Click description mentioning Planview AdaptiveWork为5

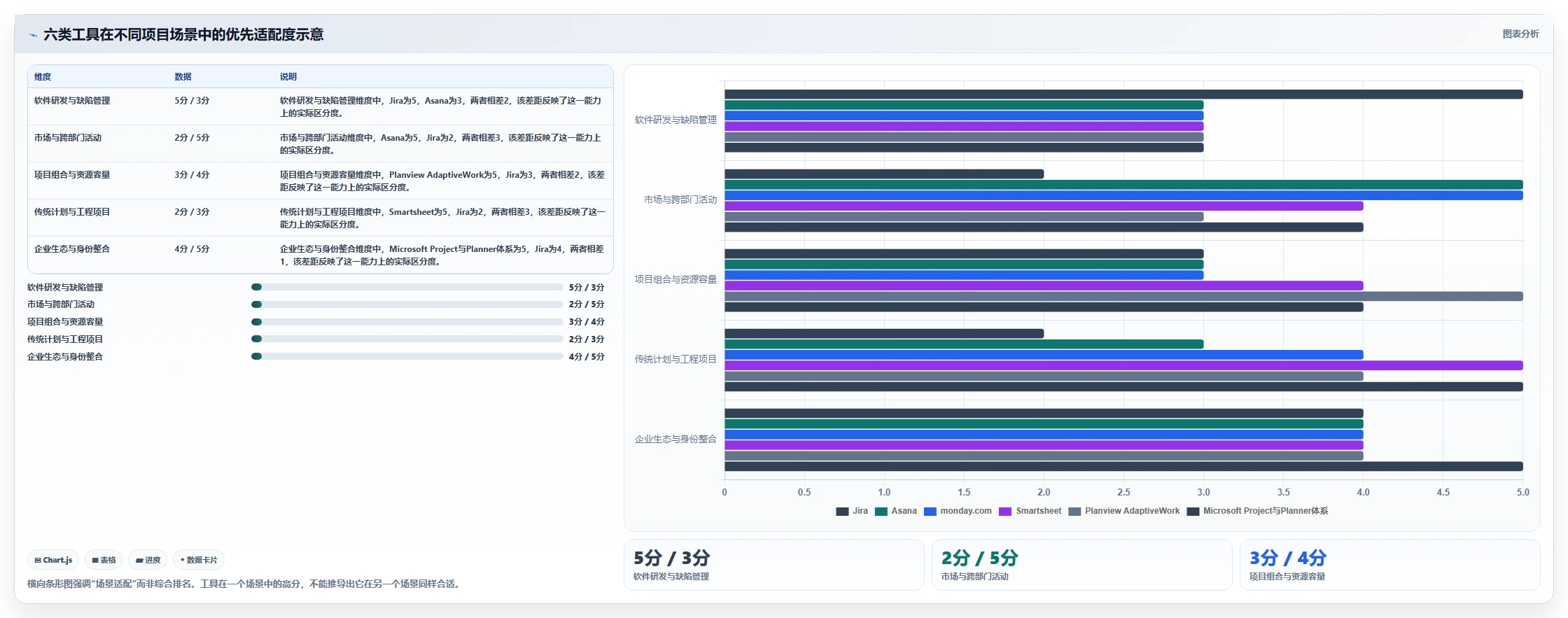(x=442, y=181)
